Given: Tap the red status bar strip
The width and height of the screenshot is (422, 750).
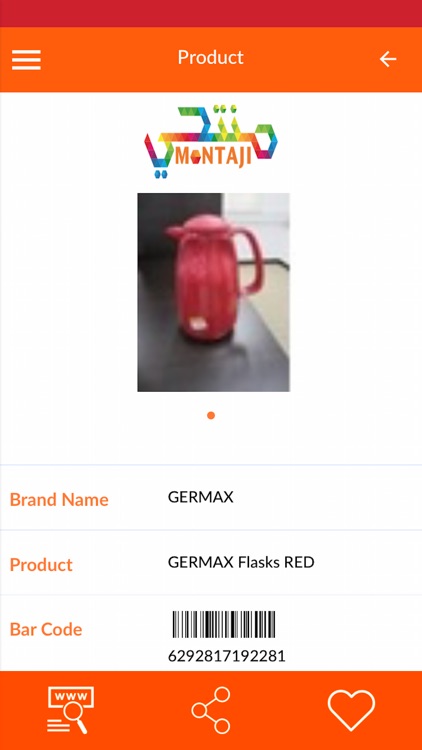Looking at the screenshot, I should click(x=211, y=13).
